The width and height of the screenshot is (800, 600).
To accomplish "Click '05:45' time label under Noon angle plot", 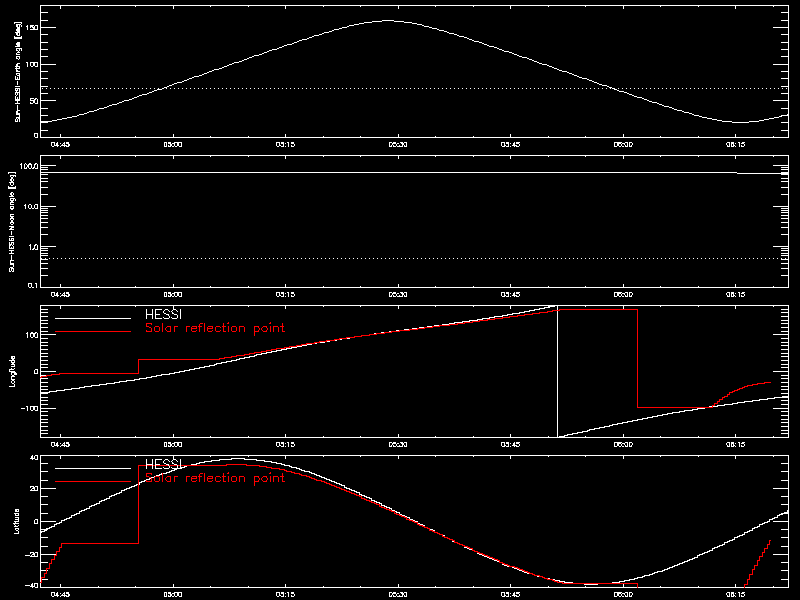I will pyautogui.click(x=511, y=294).
